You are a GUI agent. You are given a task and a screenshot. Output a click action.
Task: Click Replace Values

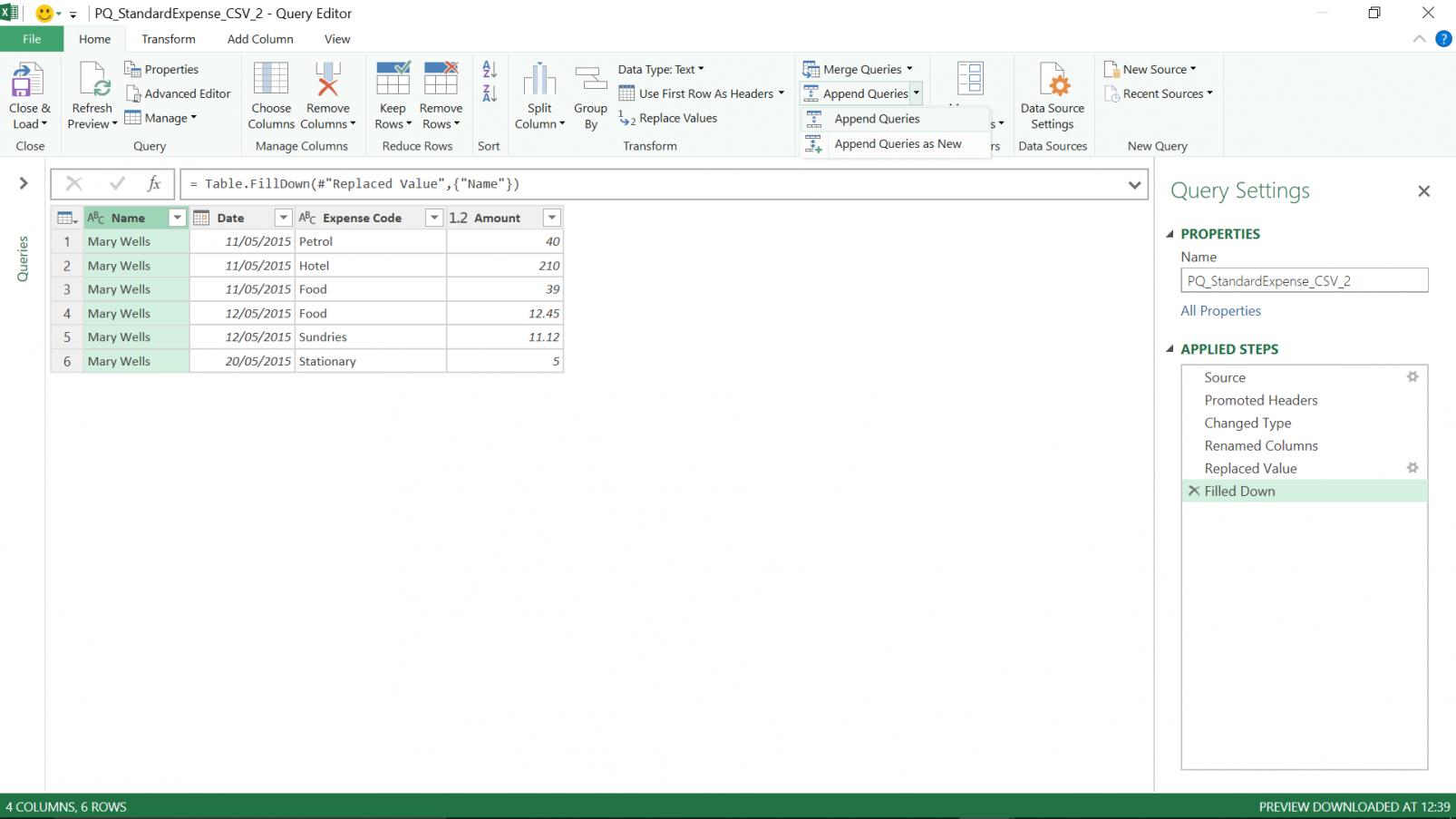[x=667, y=118]
